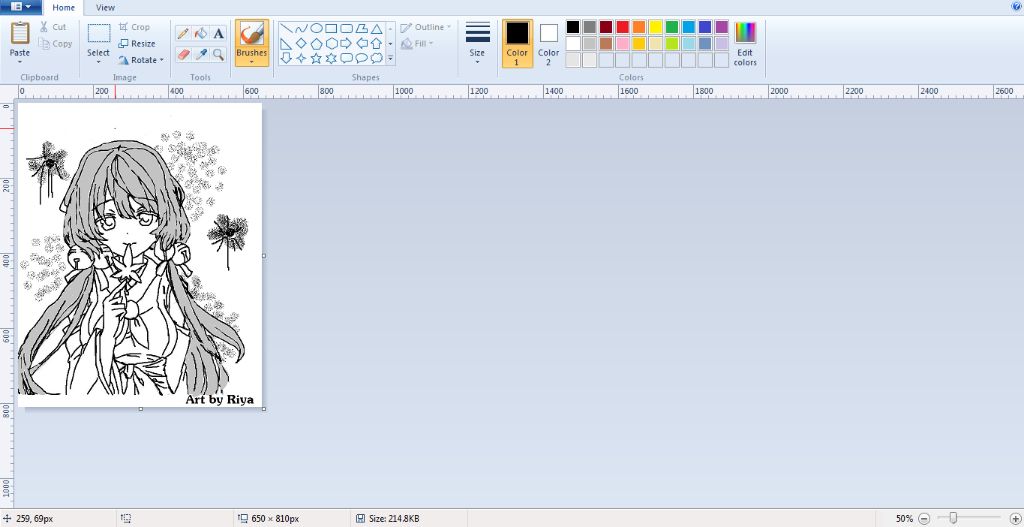Open the Paste options dropdown arrow
This screenshot has height=527, width=1024.
point(20,63)
